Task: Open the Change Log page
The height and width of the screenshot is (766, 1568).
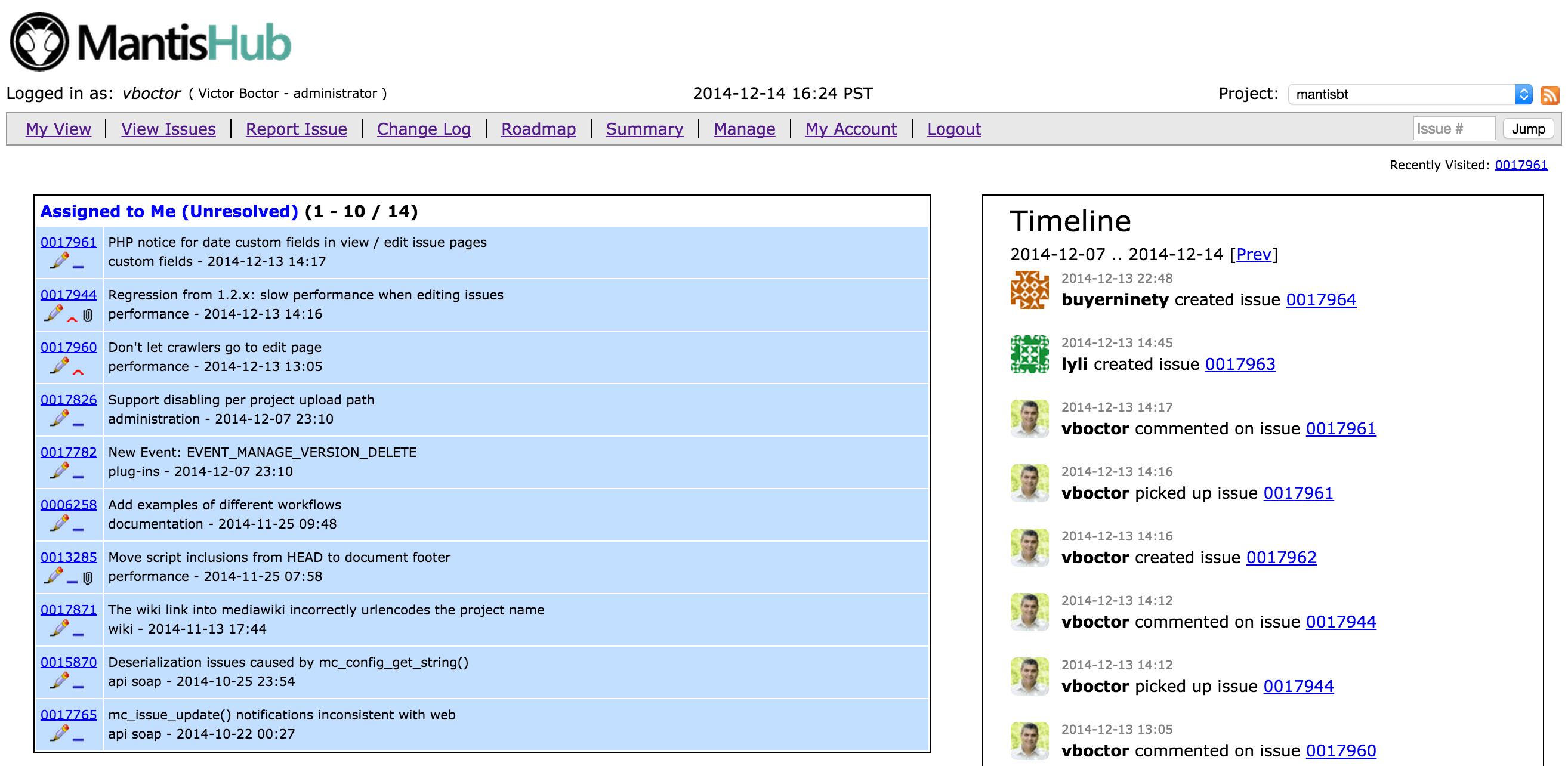Action: (424, 129)
